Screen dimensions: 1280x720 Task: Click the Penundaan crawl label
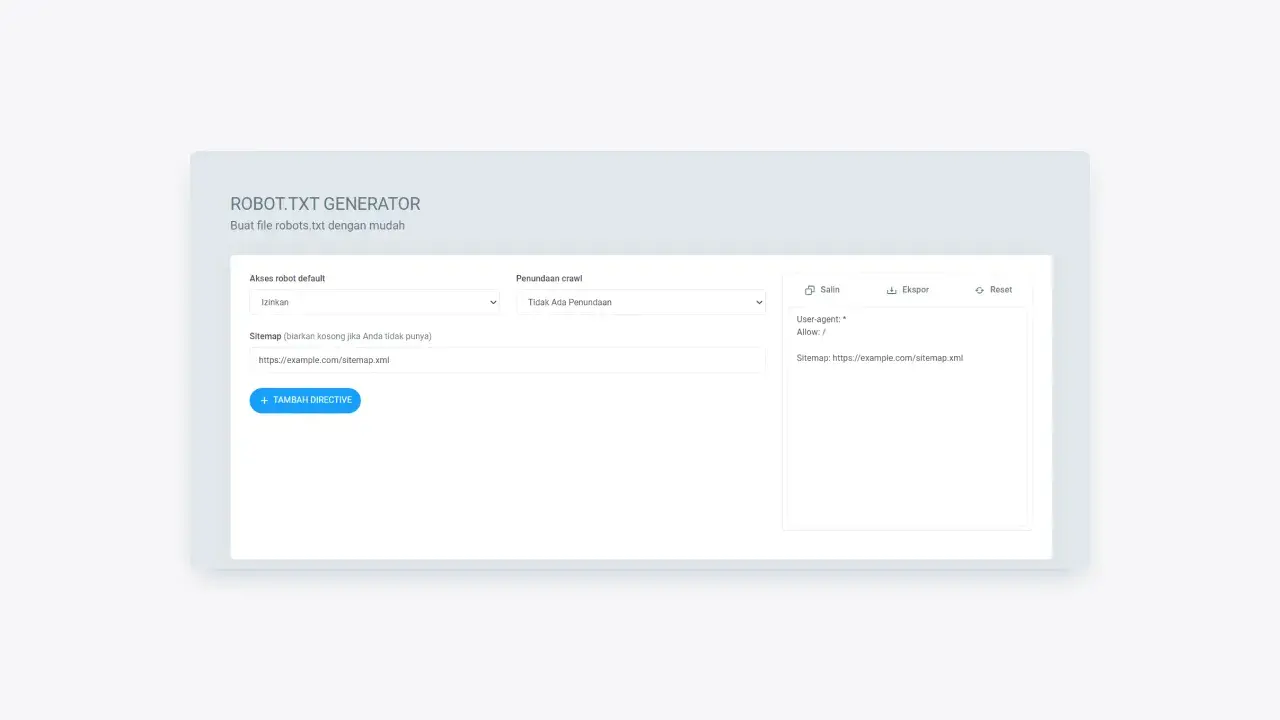click(549, 278)
